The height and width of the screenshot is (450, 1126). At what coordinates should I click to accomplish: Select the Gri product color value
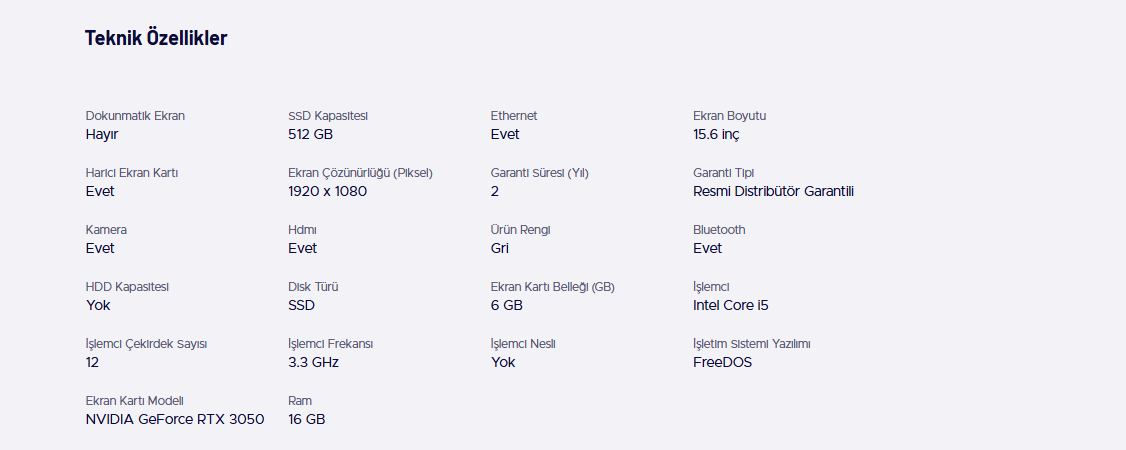coord(500,248)
